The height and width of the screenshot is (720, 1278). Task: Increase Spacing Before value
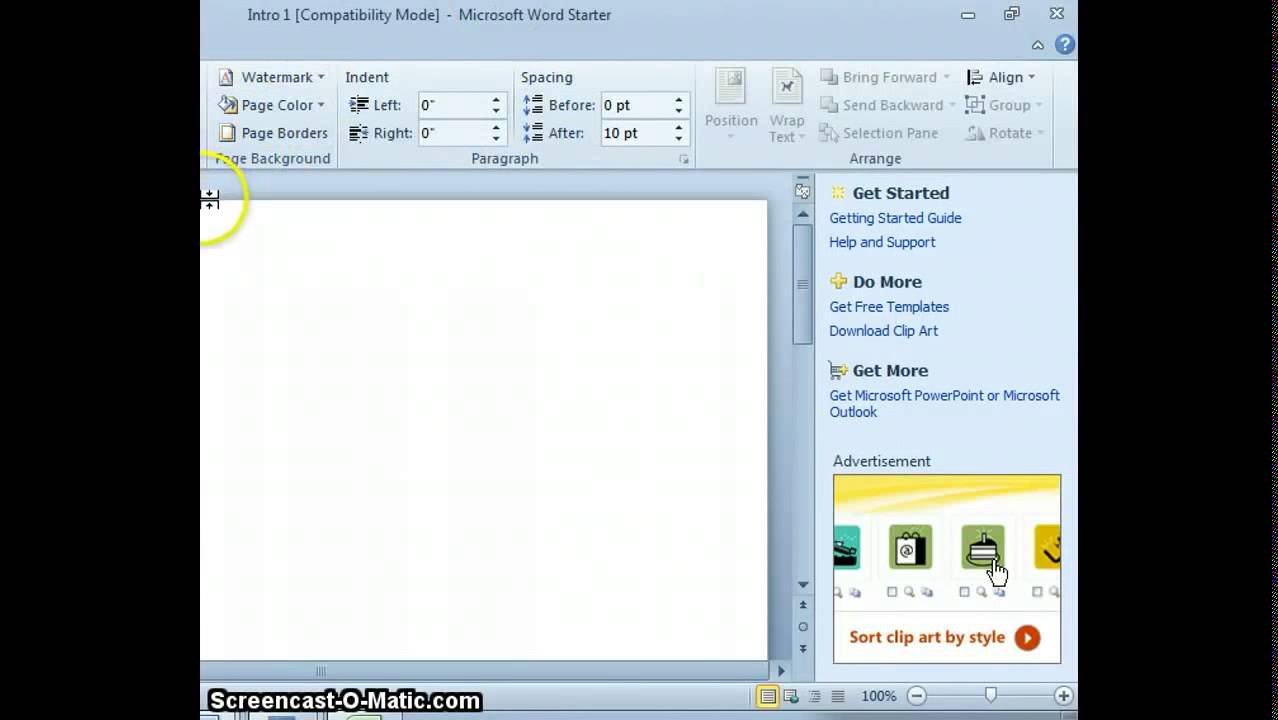pyautogui.click(x=679, y=100)
